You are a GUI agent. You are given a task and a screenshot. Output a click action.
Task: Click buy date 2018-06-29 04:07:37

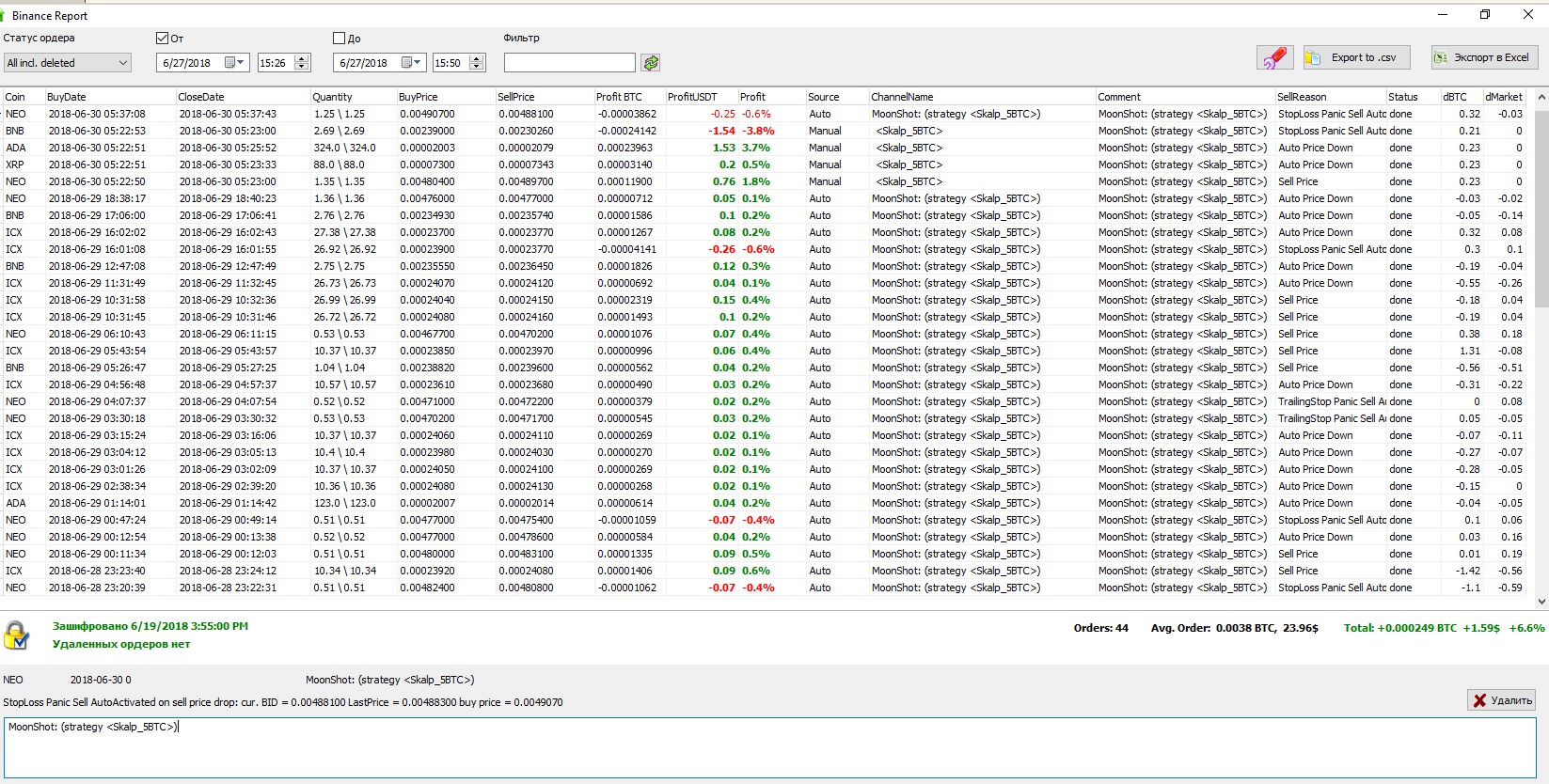[97, 401]
